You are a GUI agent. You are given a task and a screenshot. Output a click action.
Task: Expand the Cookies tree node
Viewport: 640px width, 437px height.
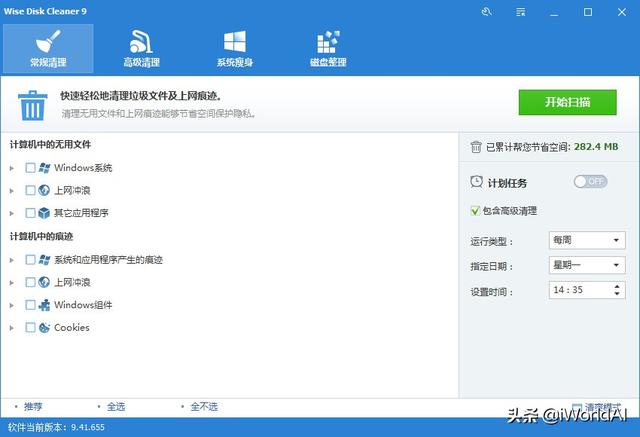[12, 328]
